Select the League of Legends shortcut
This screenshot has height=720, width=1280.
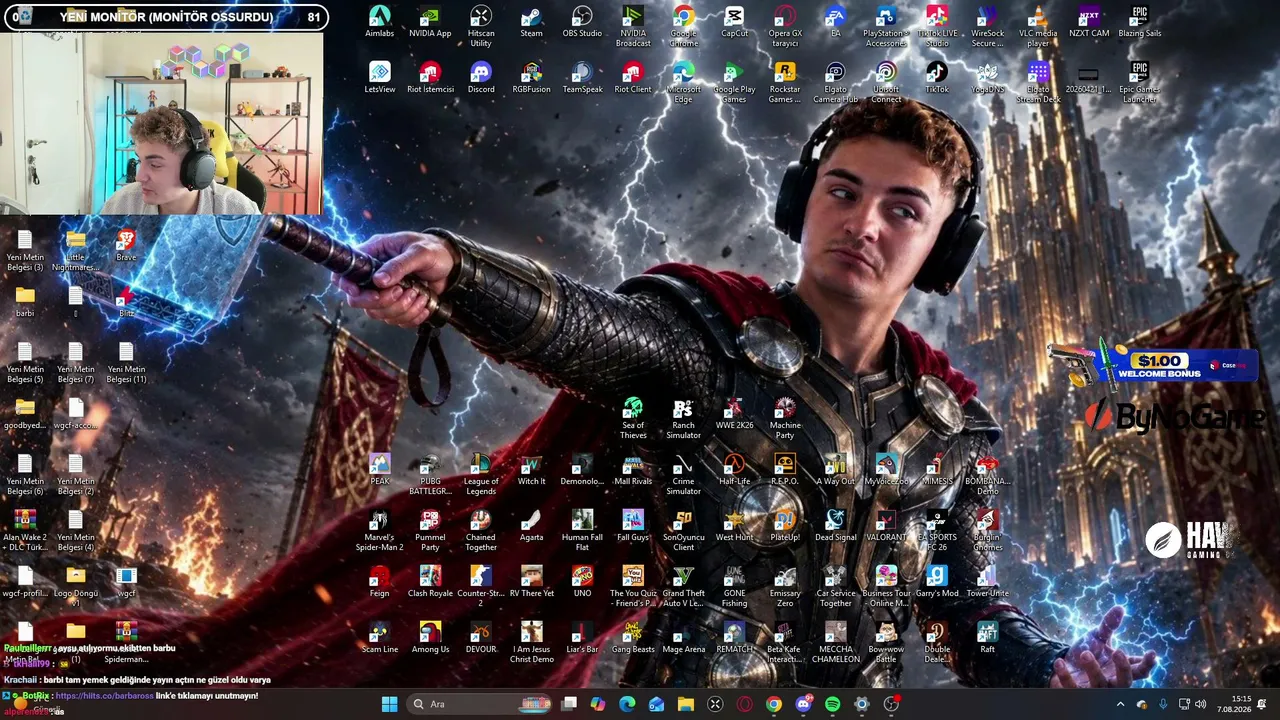click(x=481, y=475)
